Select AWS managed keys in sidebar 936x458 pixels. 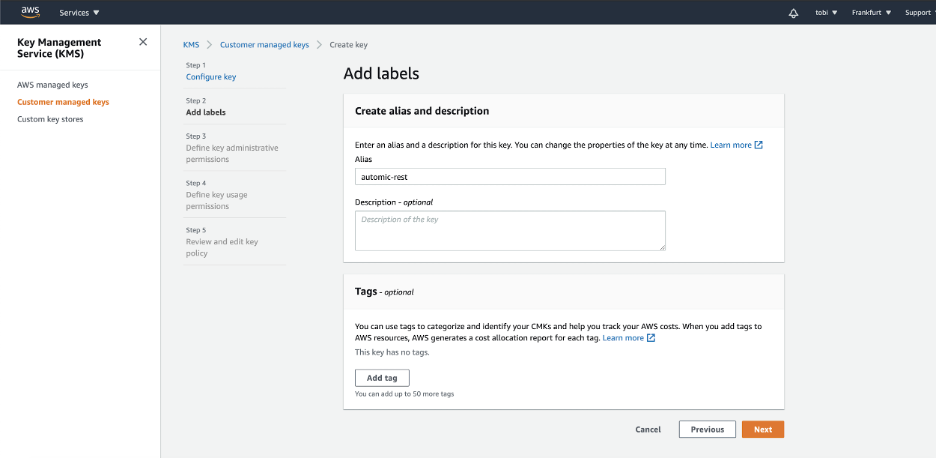[x=52, y=85]
